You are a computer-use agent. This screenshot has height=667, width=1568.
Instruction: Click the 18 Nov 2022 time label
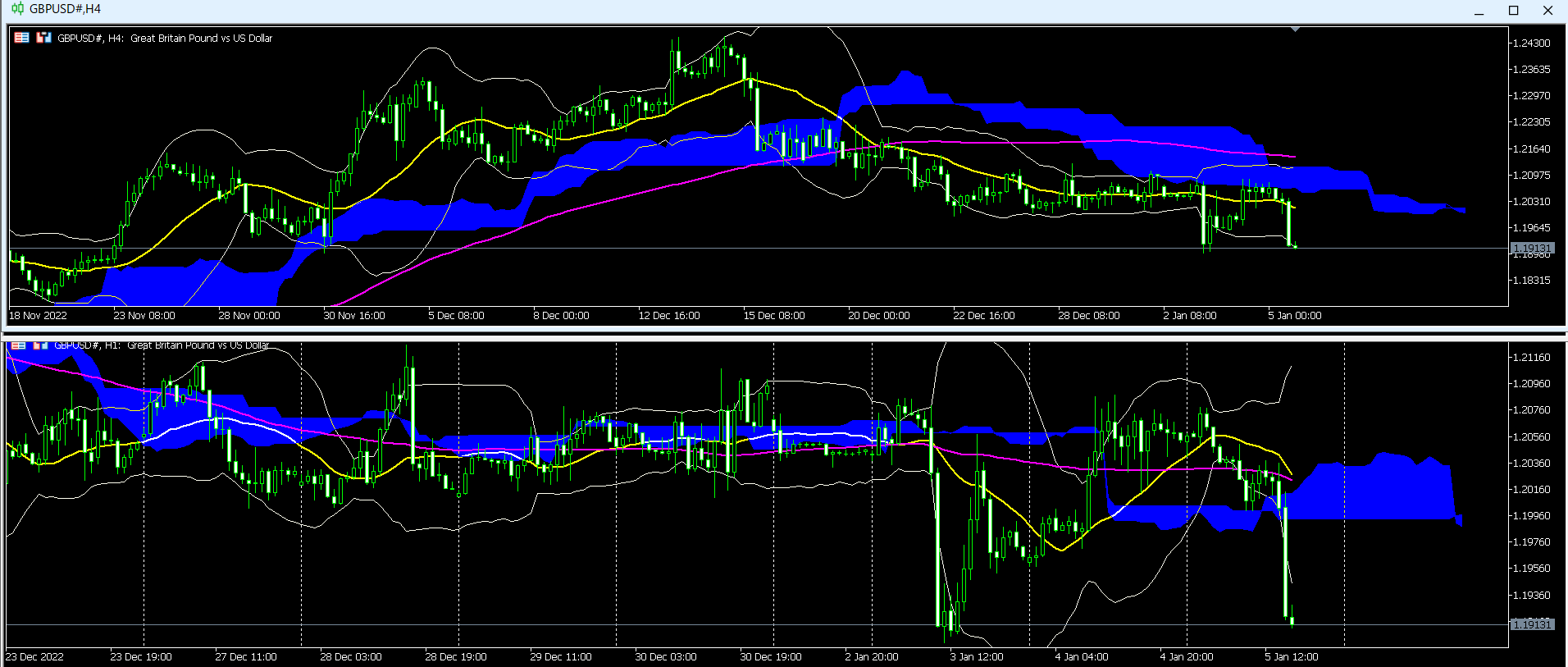[x=38, y=316]
